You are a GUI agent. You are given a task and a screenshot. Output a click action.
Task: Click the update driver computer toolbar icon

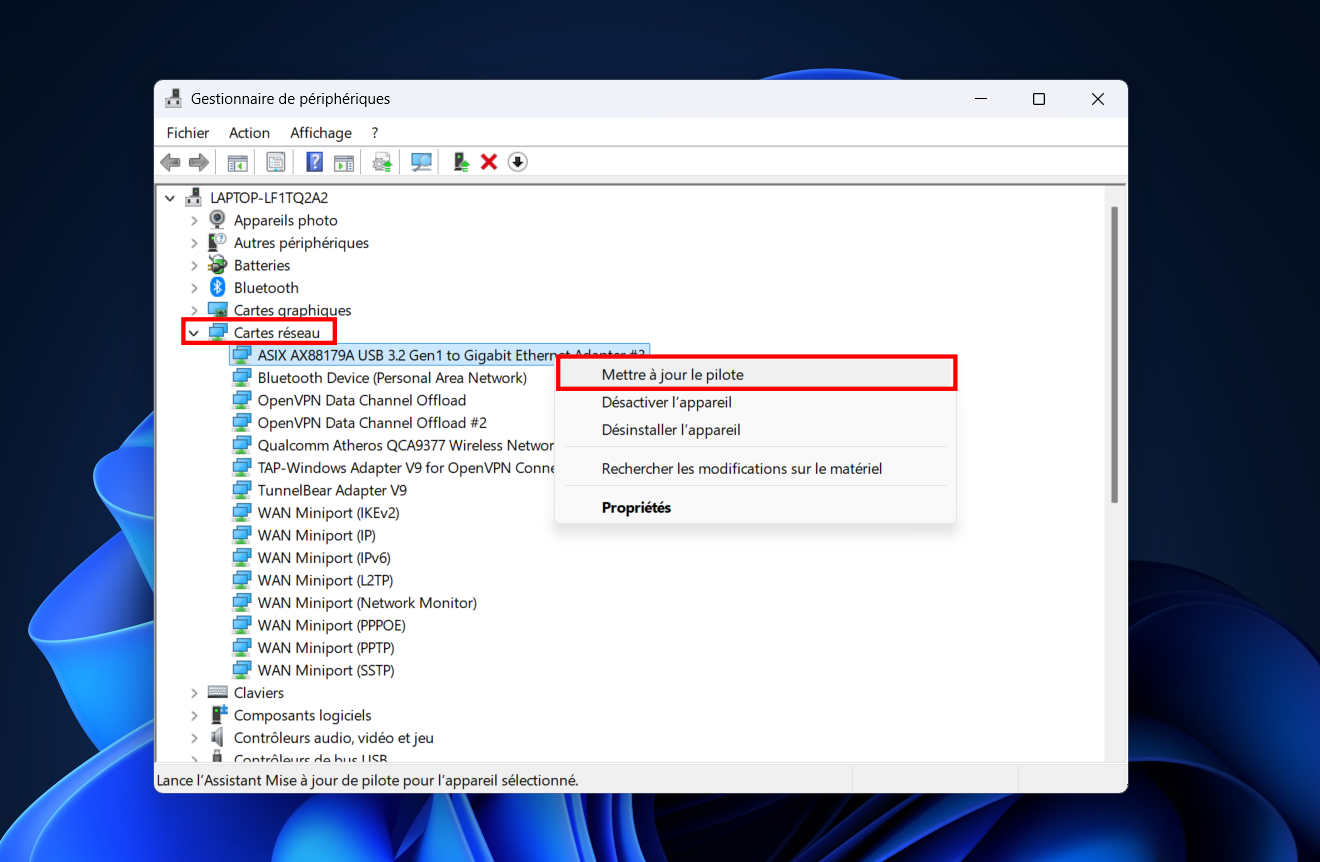point(461,162)
